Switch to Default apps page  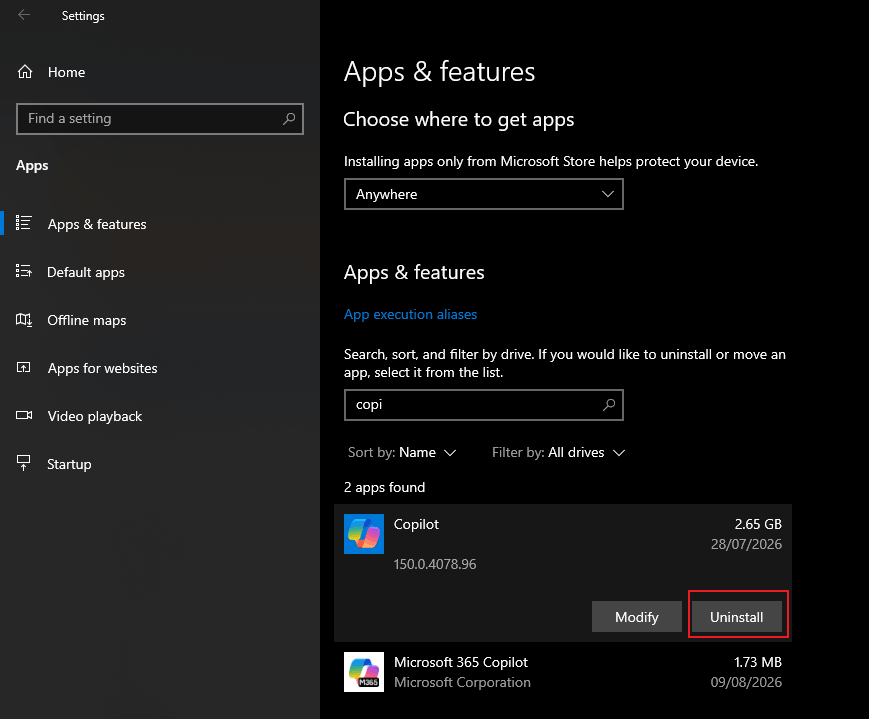pyautogui.click(x=86, y=272)
